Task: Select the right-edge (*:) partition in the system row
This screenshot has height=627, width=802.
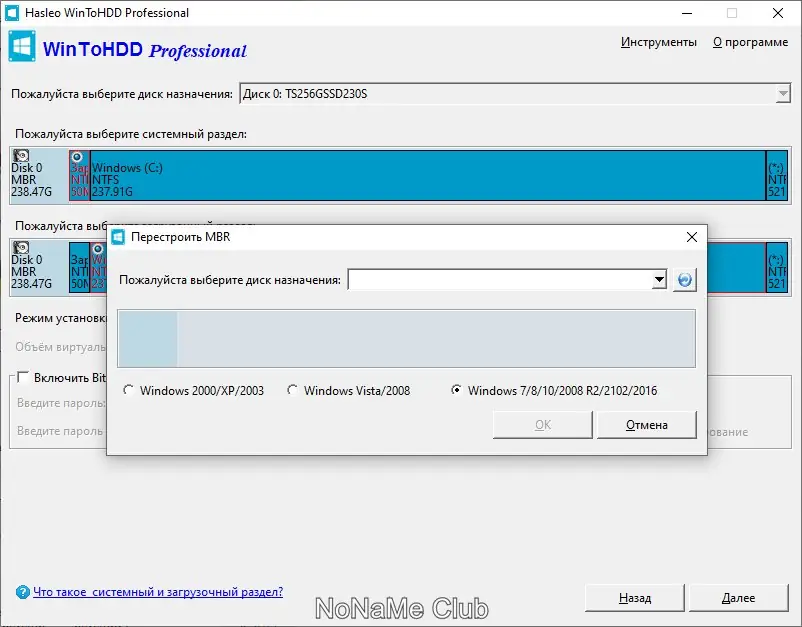Action: coord(776,175)
